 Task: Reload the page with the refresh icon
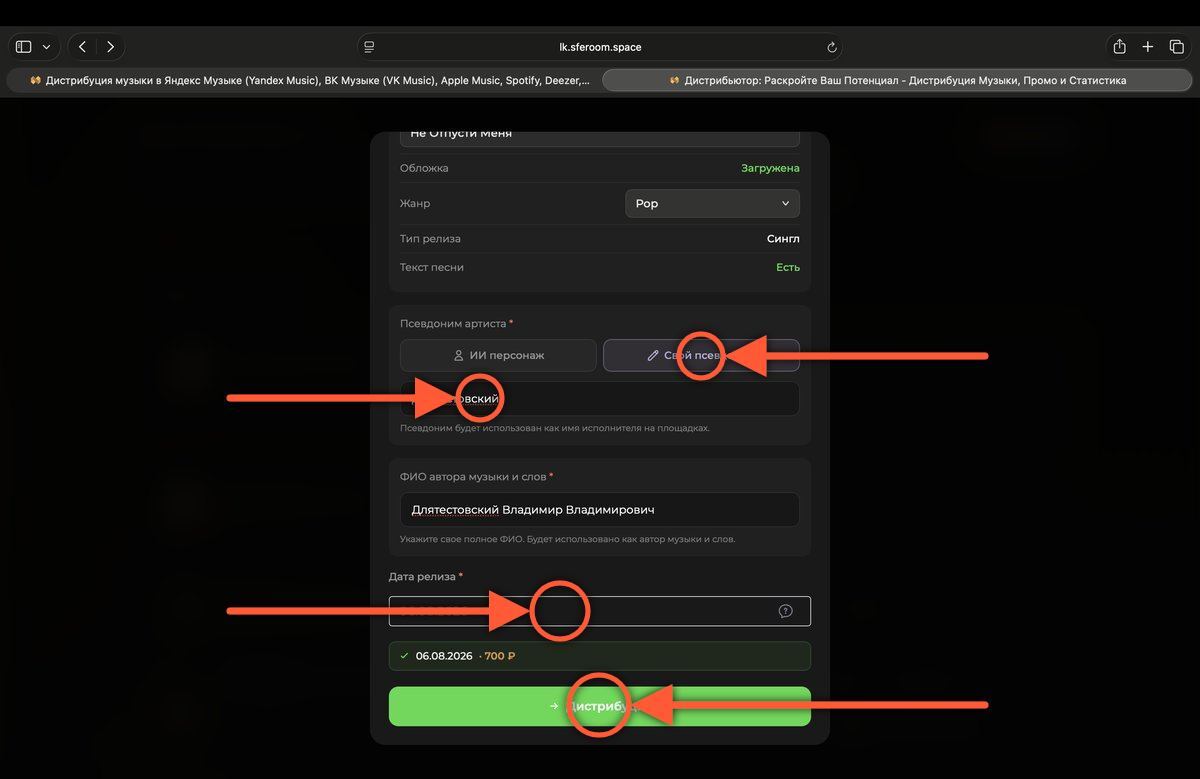point(831,47)
